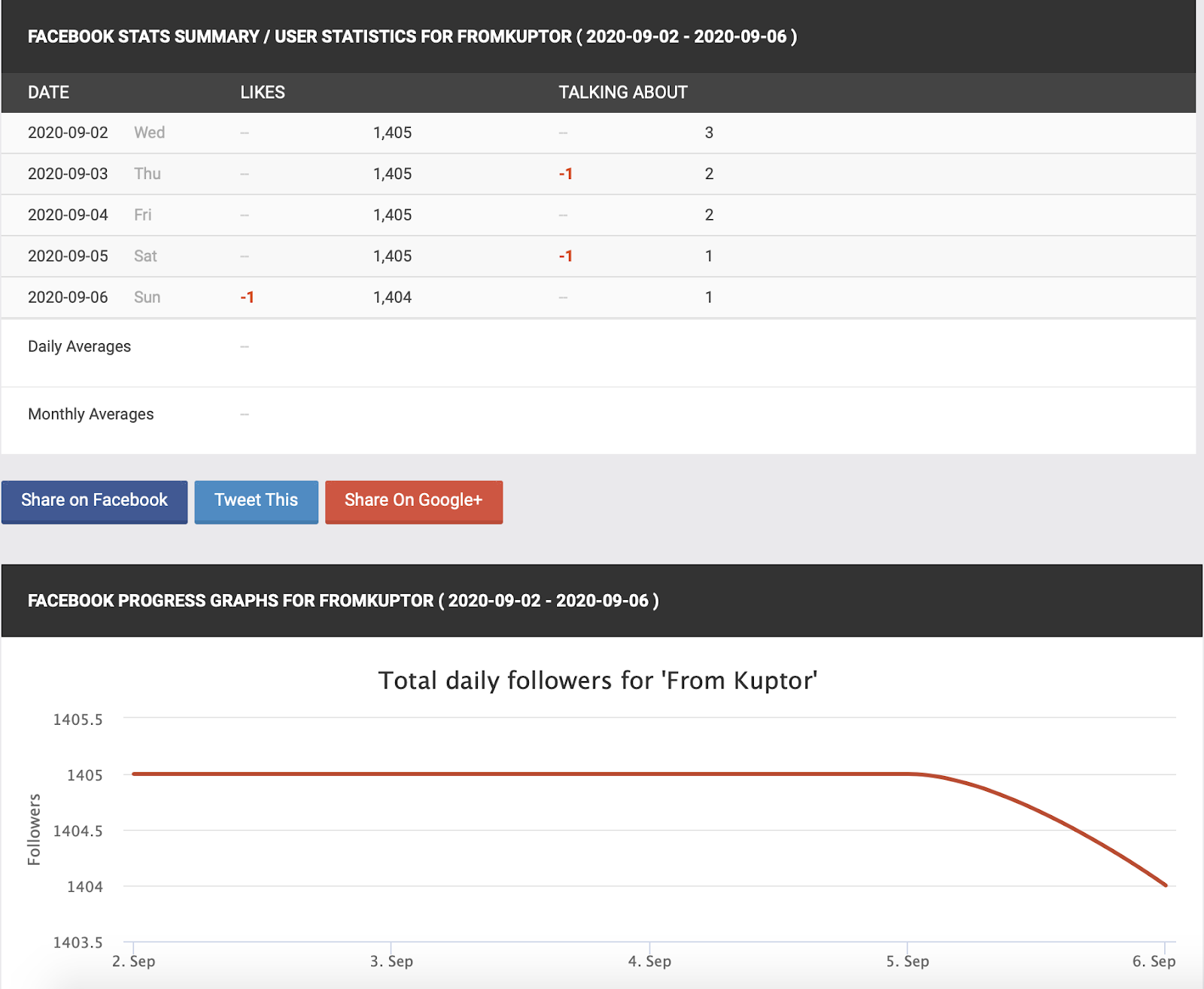Click the Facebook Progress Graphs section heading

343,601
